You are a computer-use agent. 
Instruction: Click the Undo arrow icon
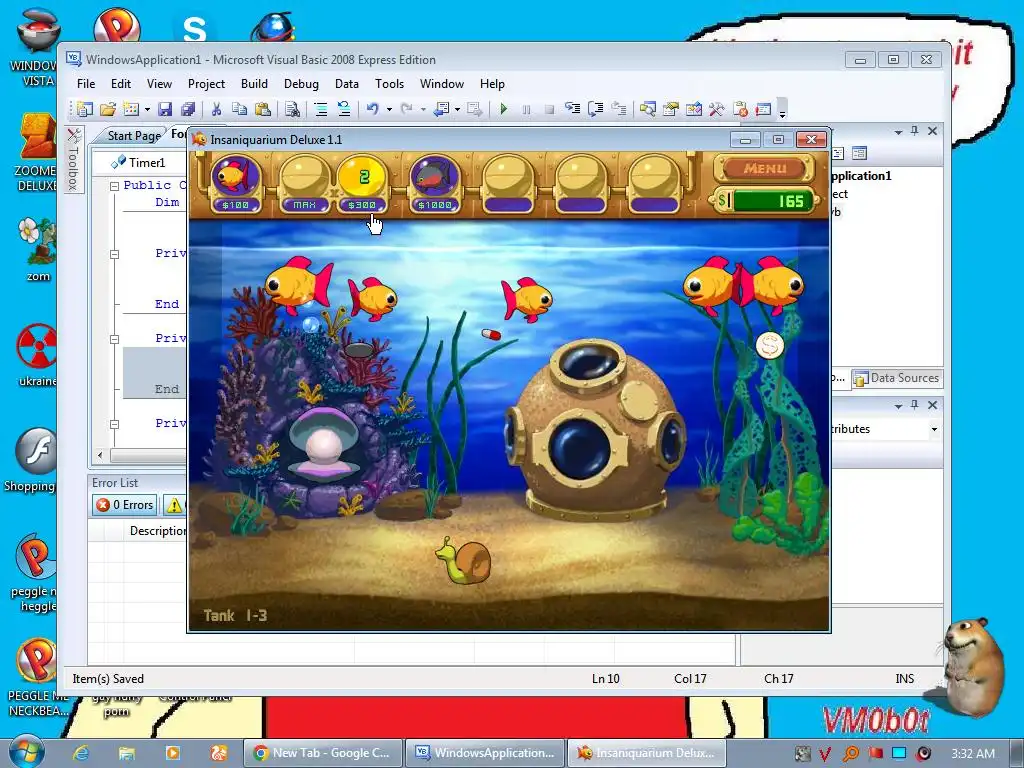click(372, 109)
